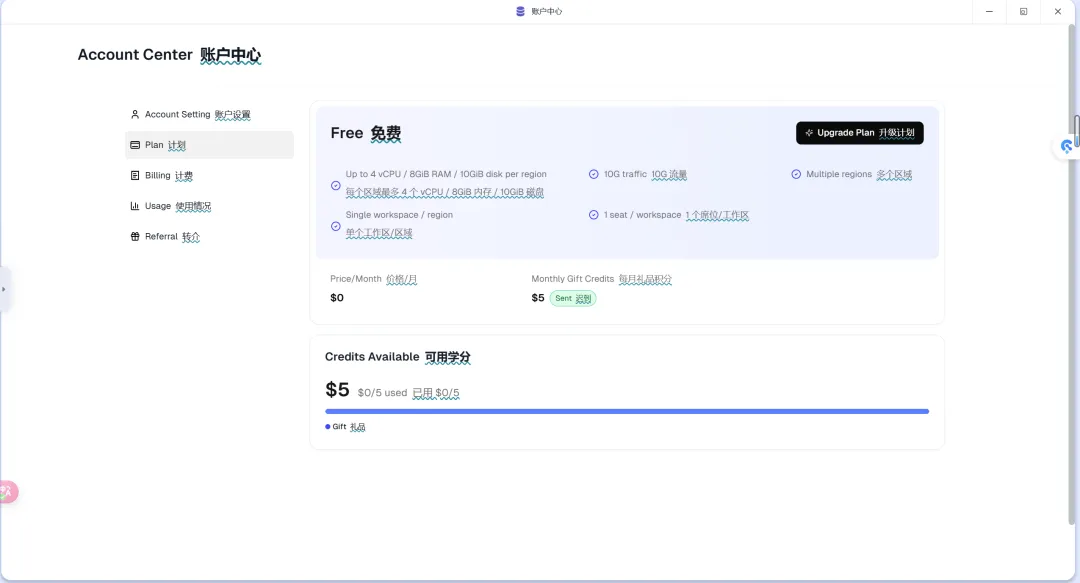
Task: Click the 10G traffic feature text
Action: pos(645,174)
